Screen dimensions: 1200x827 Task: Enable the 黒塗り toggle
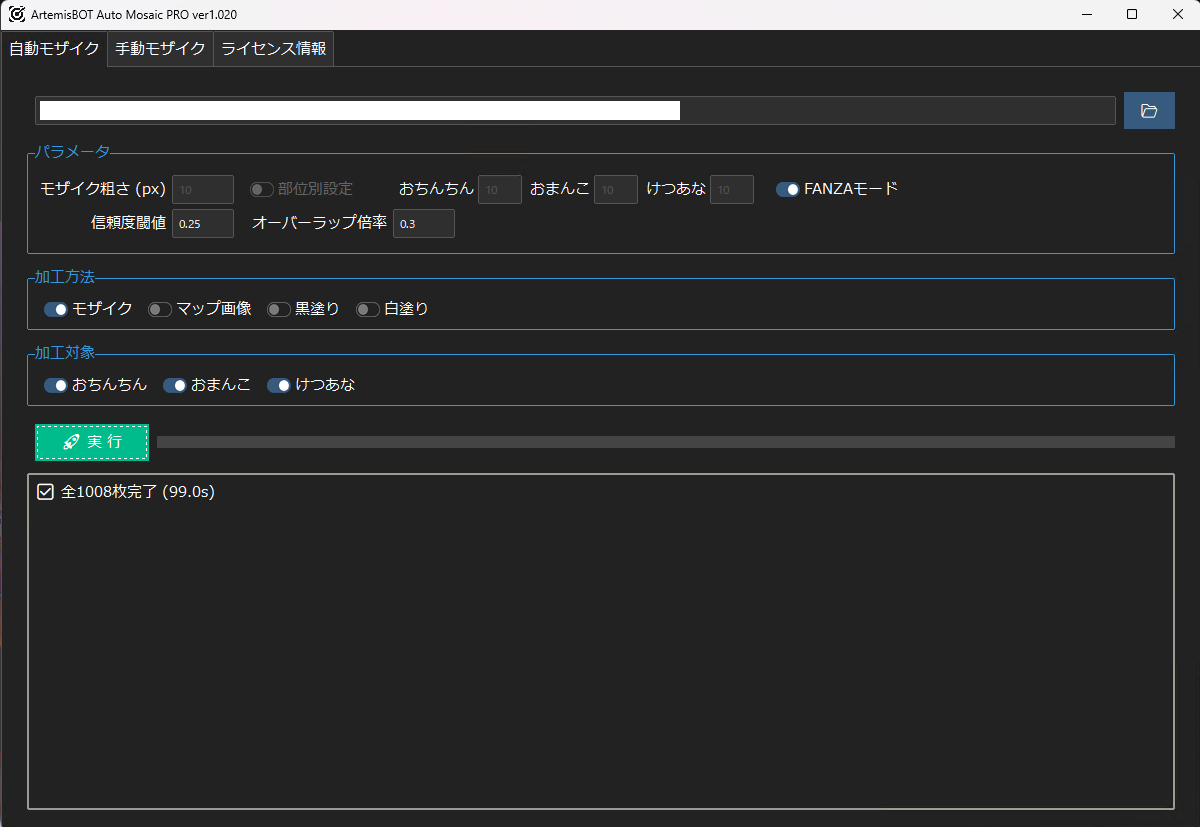(279, 309)
